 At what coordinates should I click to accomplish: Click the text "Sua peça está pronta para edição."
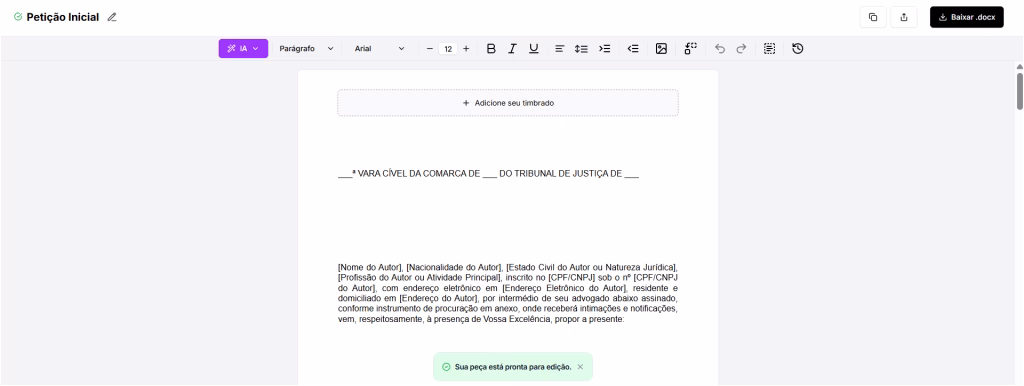pyautogui.click(x=513, y=367)
